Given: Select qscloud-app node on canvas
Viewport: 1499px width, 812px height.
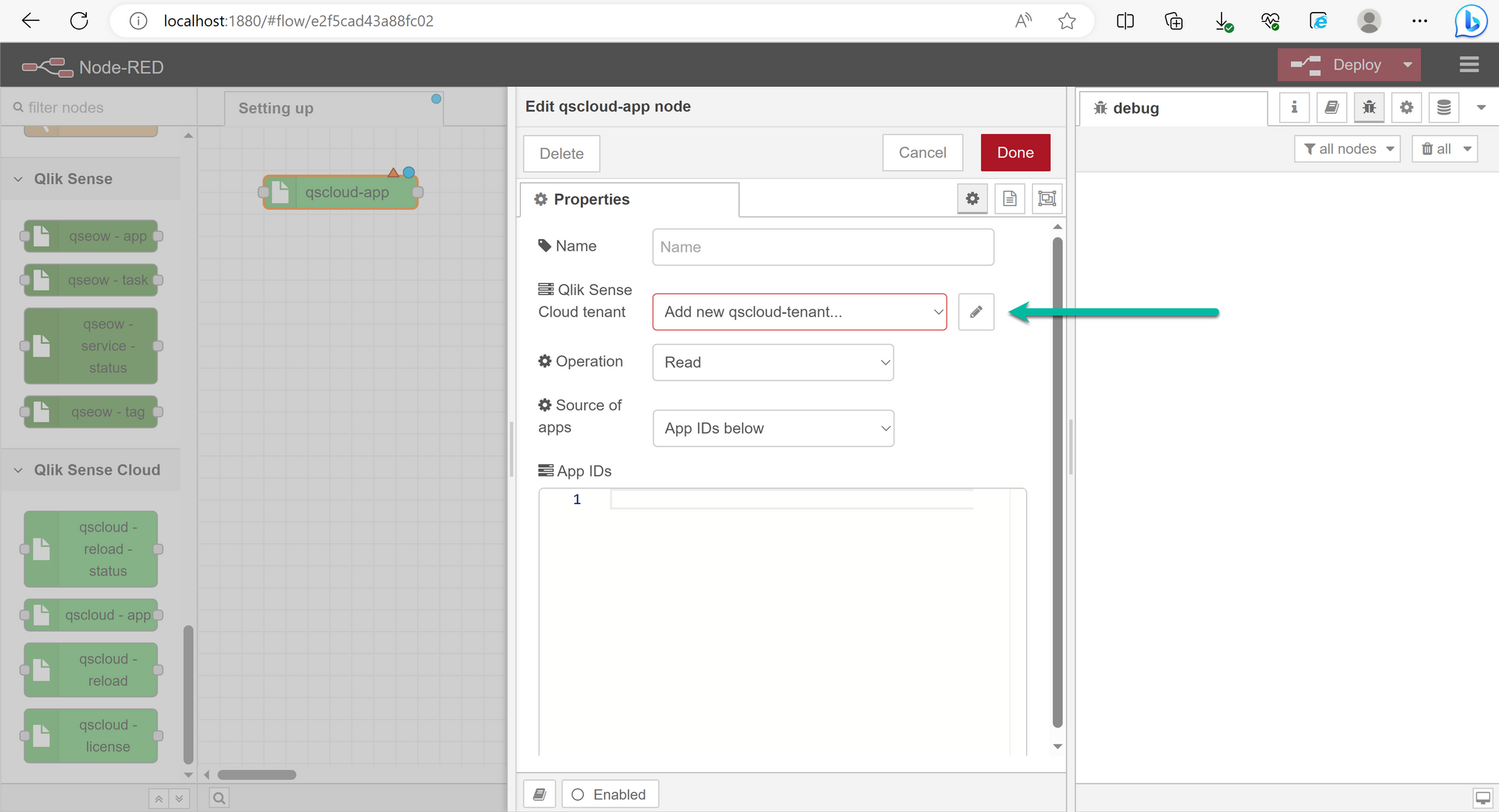Looking at the screenshot, I should (341, 193).
